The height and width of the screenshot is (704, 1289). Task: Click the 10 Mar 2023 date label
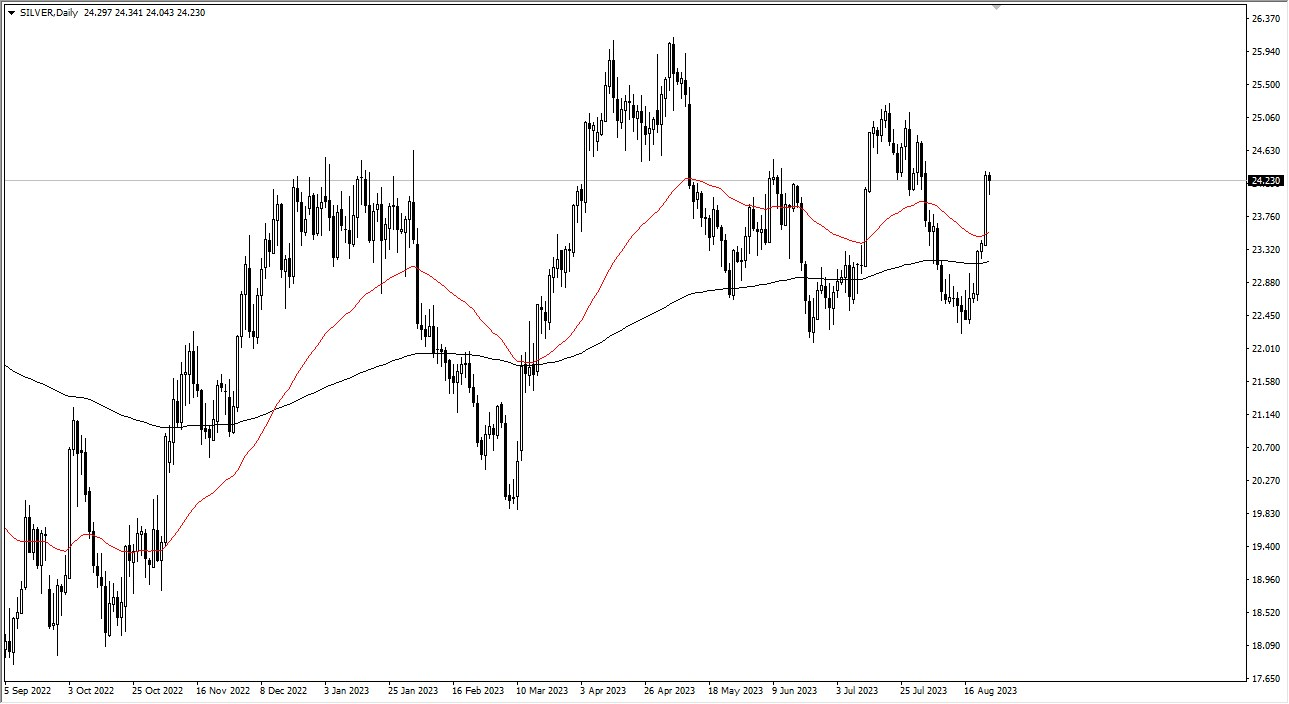tap(540, 690)
